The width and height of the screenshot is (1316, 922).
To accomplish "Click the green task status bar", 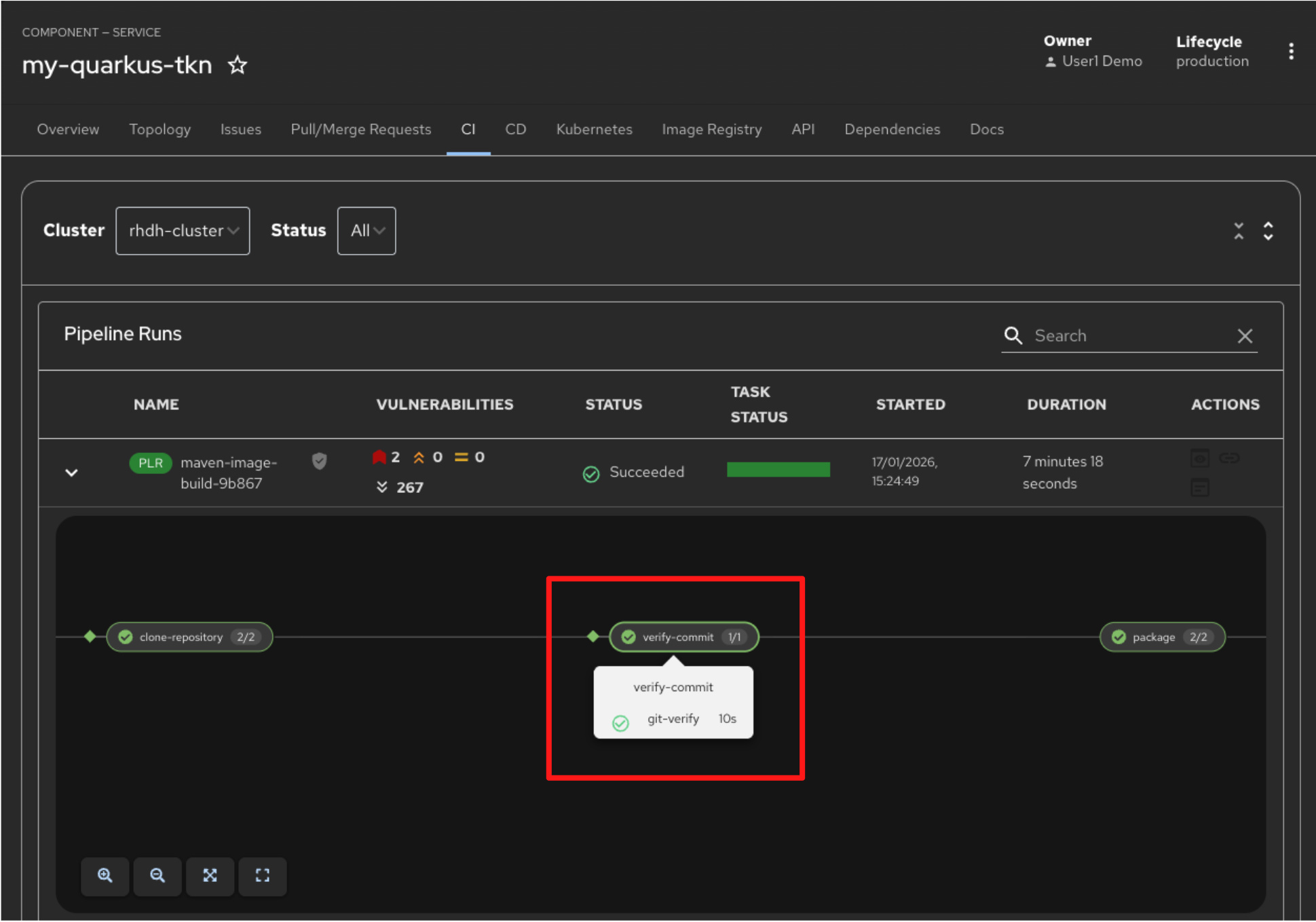I will [778, 470].
